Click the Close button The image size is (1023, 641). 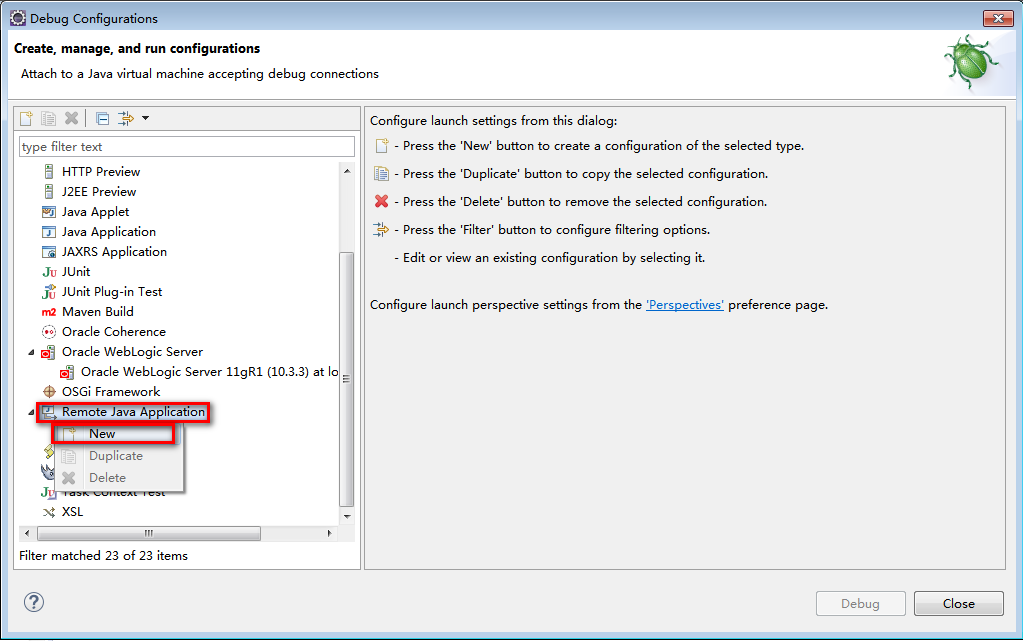(958, 604)
